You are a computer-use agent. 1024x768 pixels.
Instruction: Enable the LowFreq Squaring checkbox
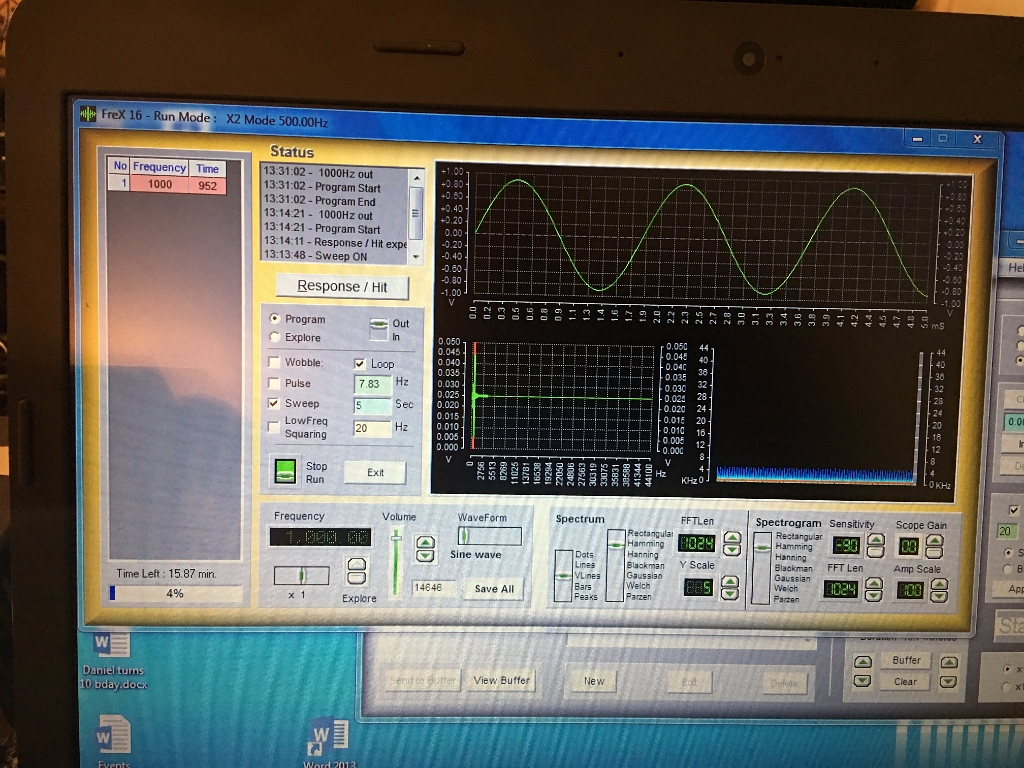pos(274,427)
